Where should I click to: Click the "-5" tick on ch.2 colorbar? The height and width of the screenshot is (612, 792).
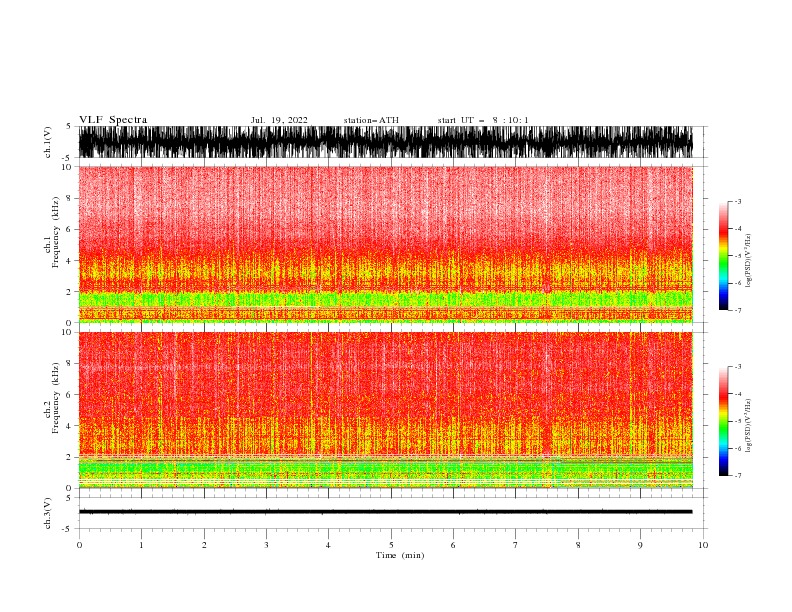tap(737, 421)
